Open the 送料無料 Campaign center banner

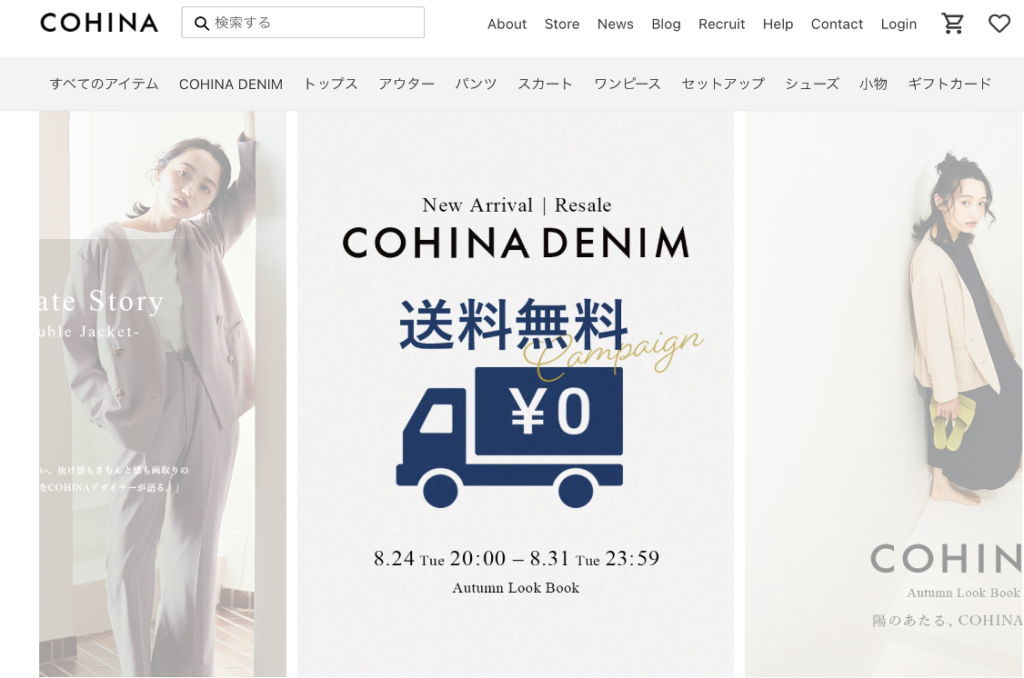[515, 394]
